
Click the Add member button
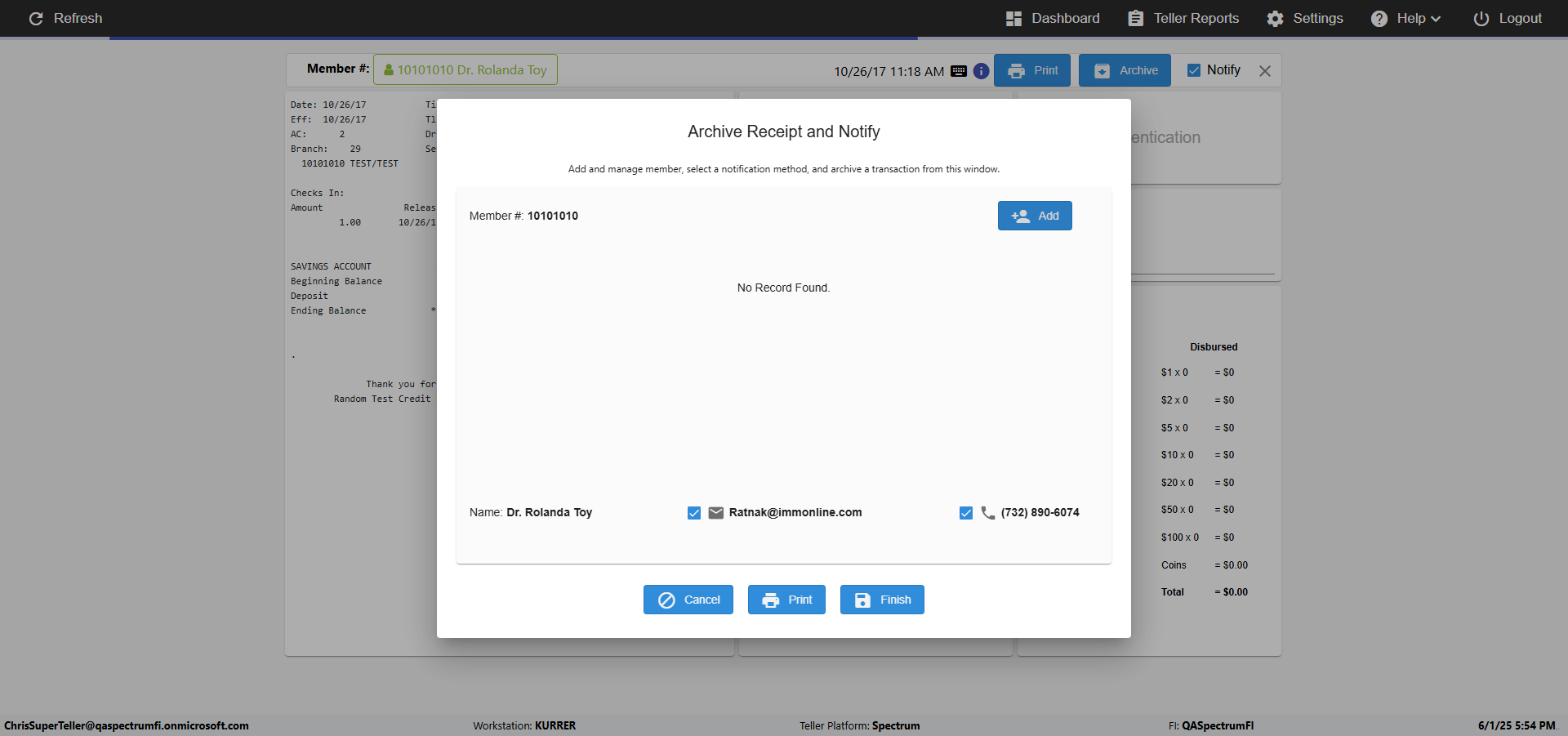click(x=1035, y=216)
